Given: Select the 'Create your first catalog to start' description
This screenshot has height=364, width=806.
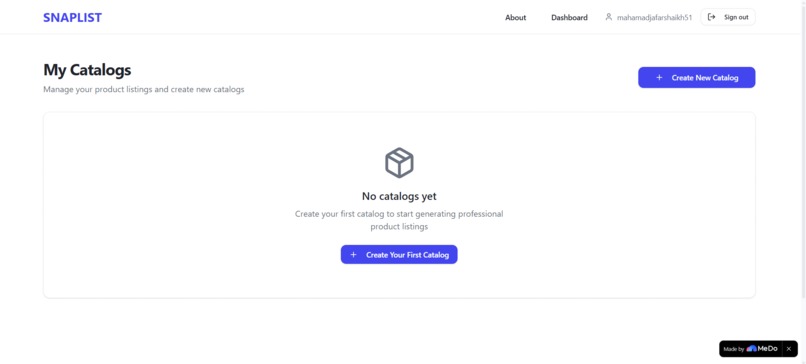Looking at the screenshot, I should tap(399, 220).
